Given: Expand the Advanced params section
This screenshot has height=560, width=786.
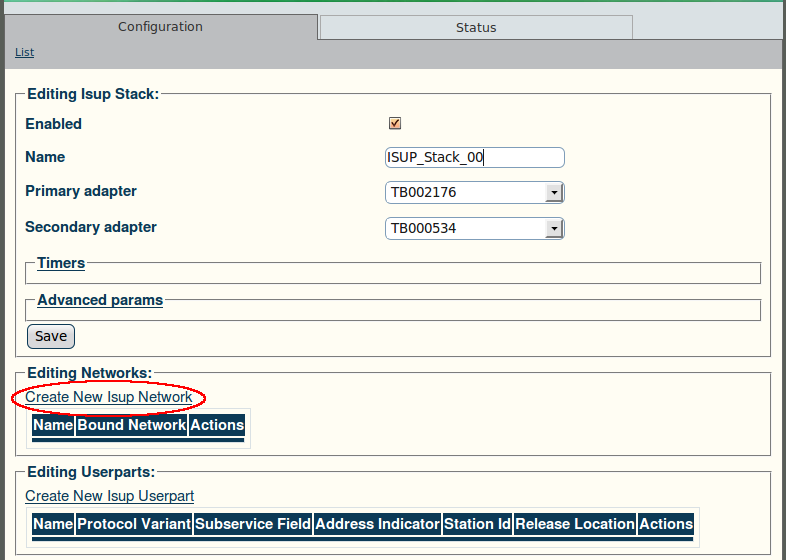Looking at the screenshot, I should tap(100, 300).
